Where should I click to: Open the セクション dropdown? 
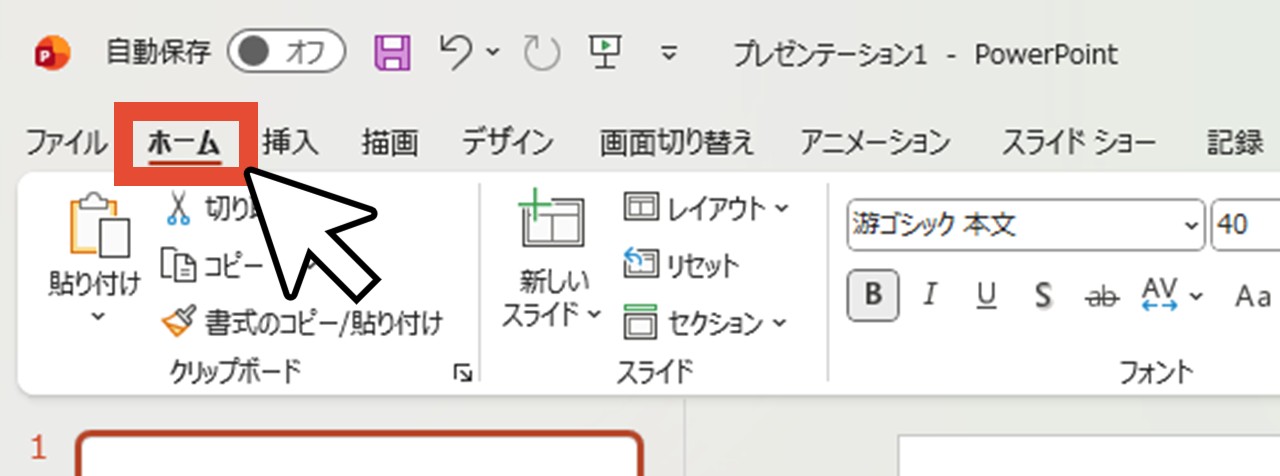click(706, 322)
